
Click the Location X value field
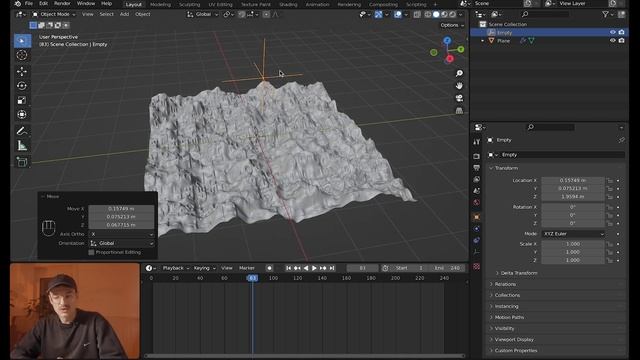(x=573, y=180)
